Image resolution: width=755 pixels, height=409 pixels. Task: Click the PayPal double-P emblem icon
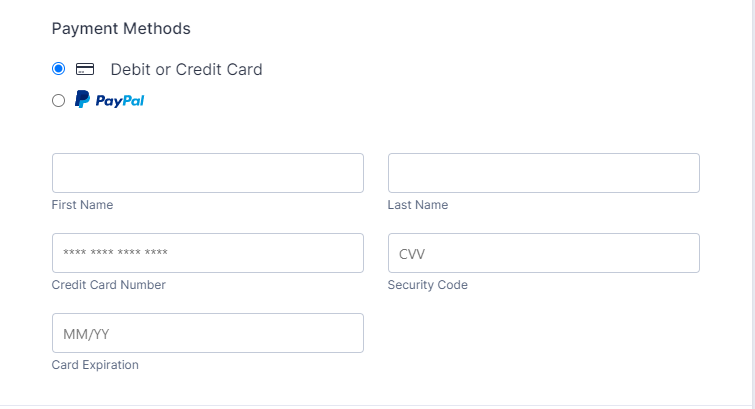(82, 100)
